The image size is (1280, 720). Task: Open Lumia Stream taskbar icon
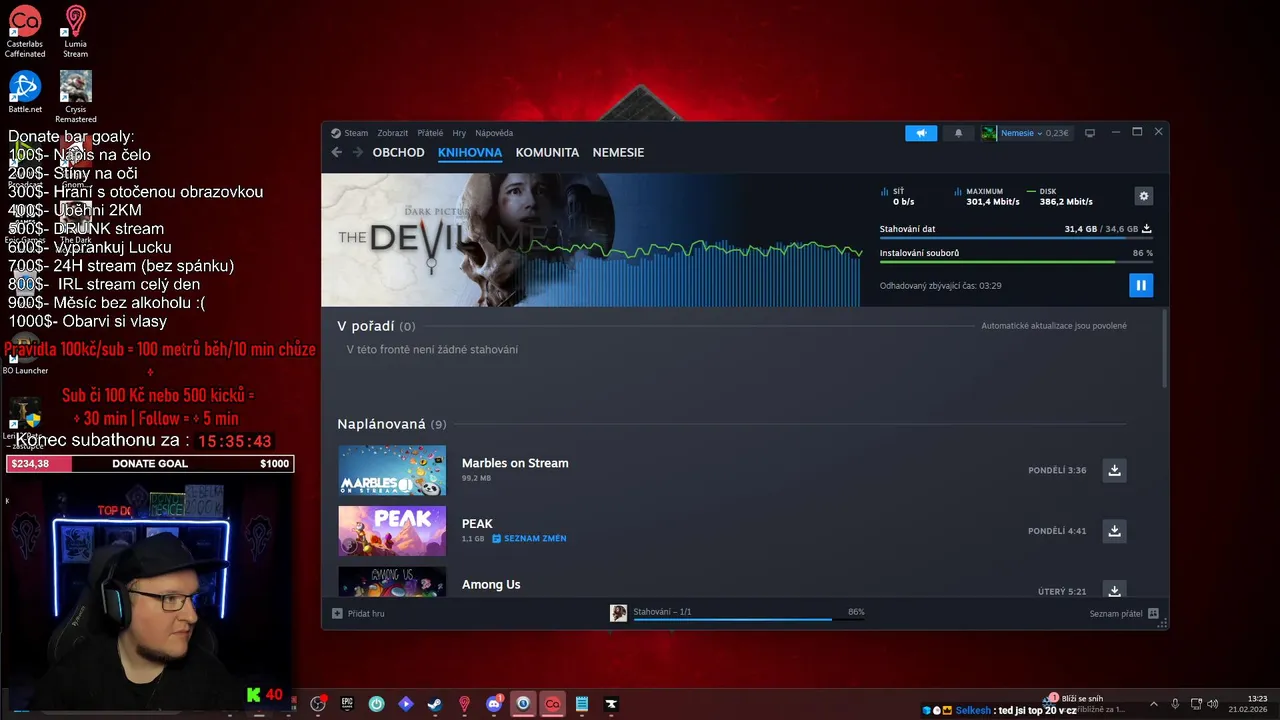coord(464,704)
